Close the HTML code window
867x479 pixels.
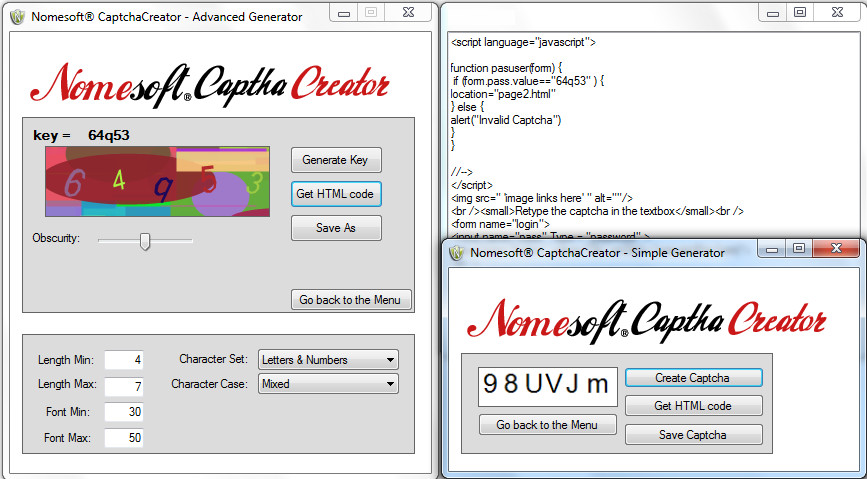click(x=837, y=12)
